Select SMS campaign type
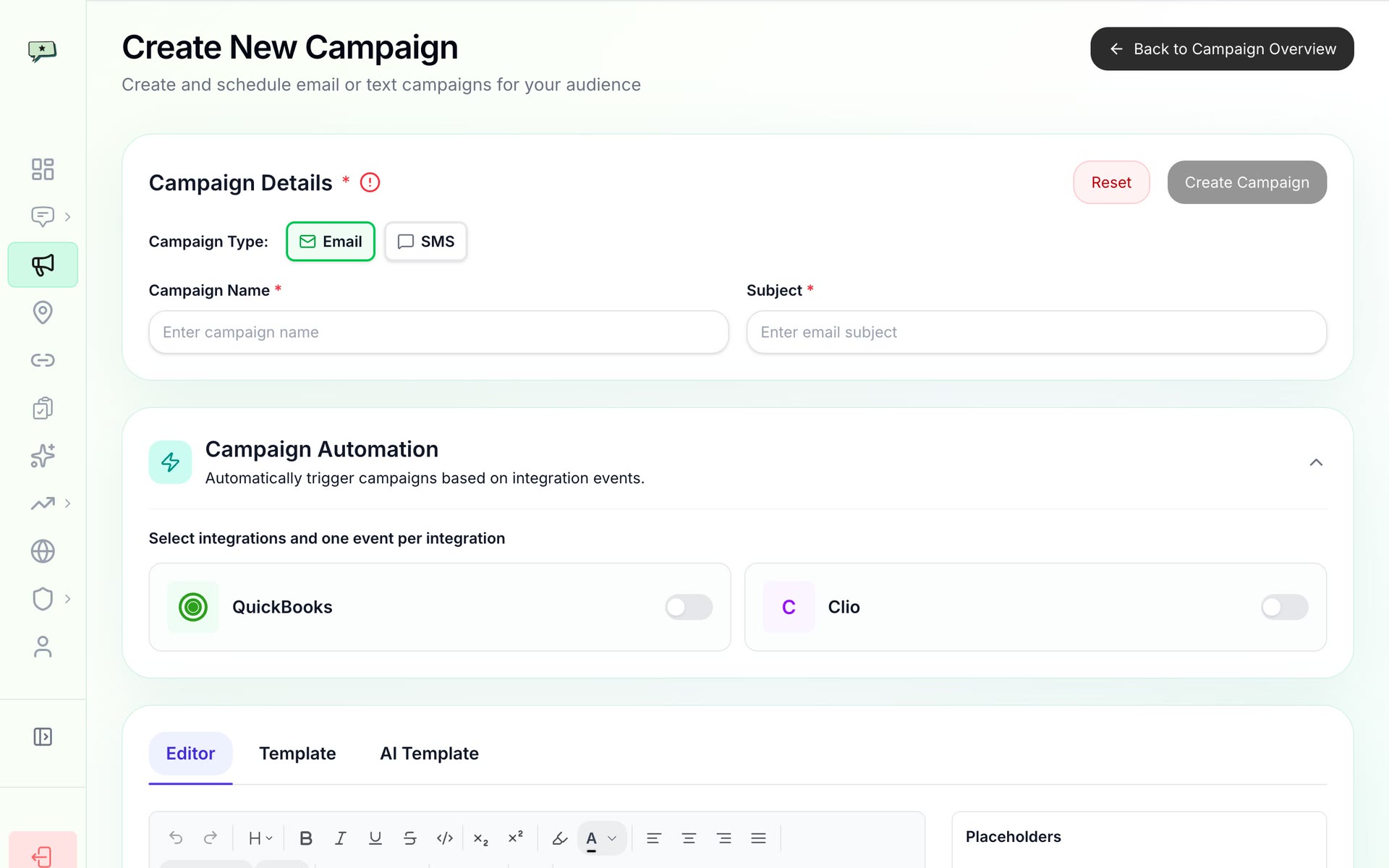 click(425, 242)
